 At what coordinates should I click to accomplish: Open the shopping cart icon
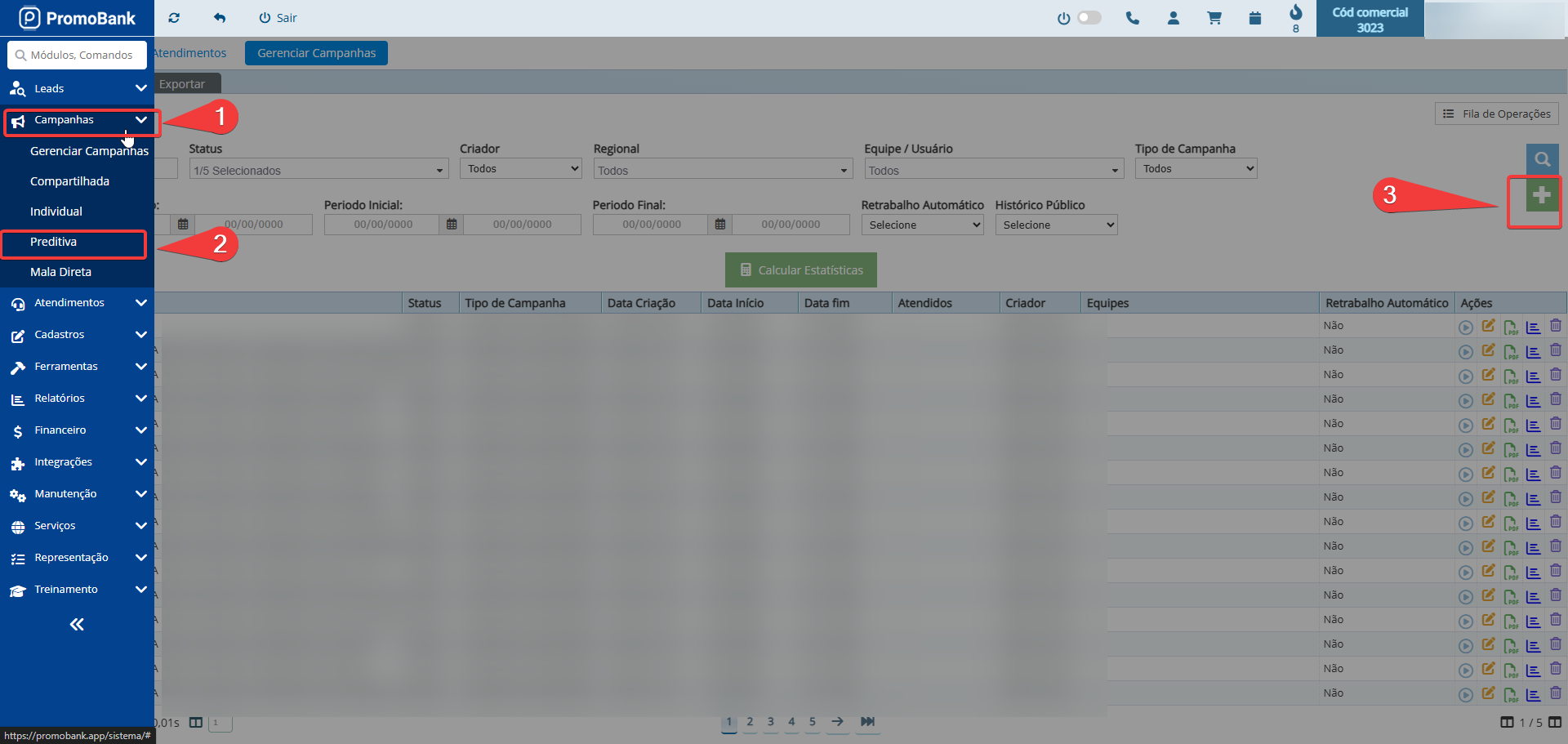coord(1214,18)
